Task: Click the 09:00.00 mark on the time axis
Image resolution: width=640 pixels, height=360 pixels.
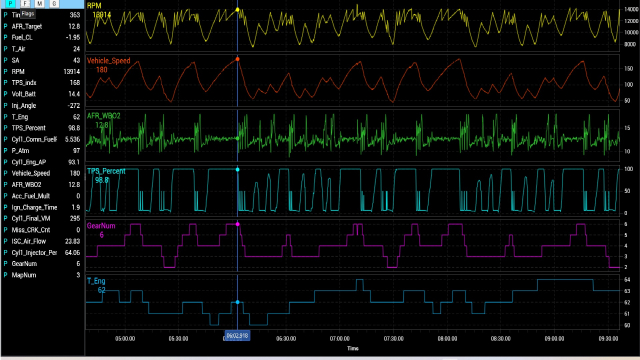Action: click(x=554, y=339)
